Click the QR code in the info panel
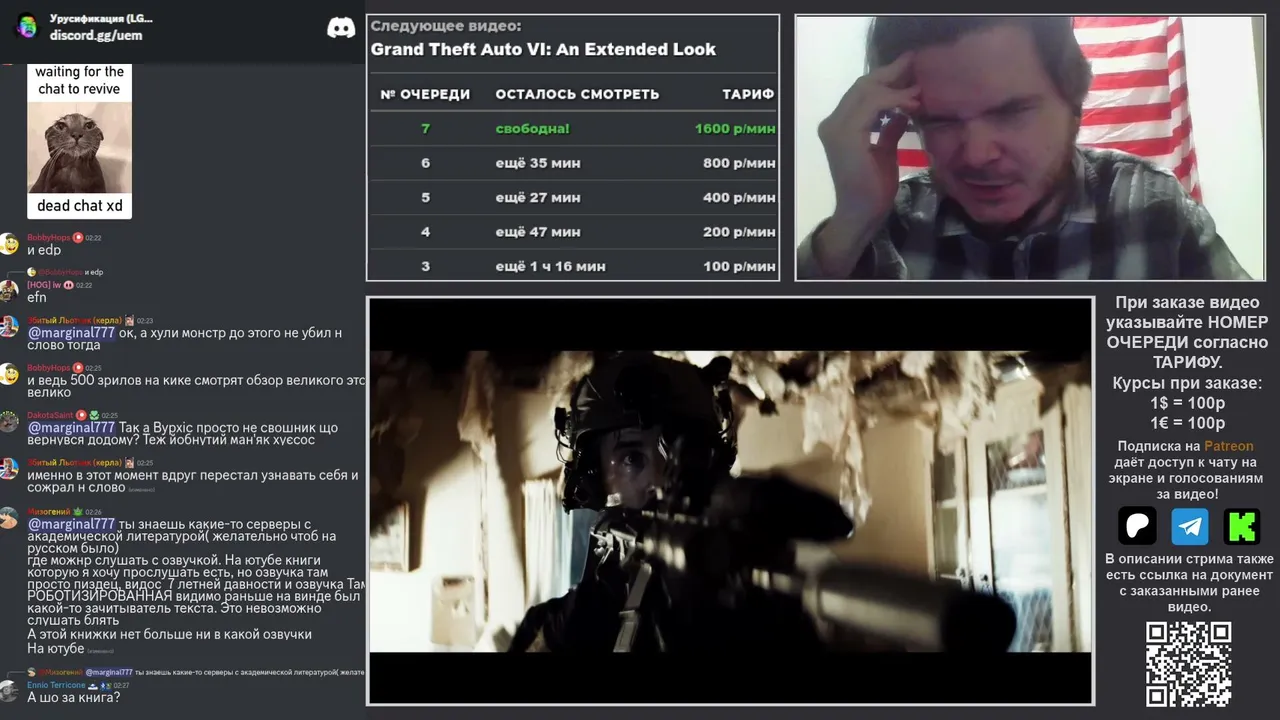The height and width of the screenshot is (720, 1280). pos(1188,664)
